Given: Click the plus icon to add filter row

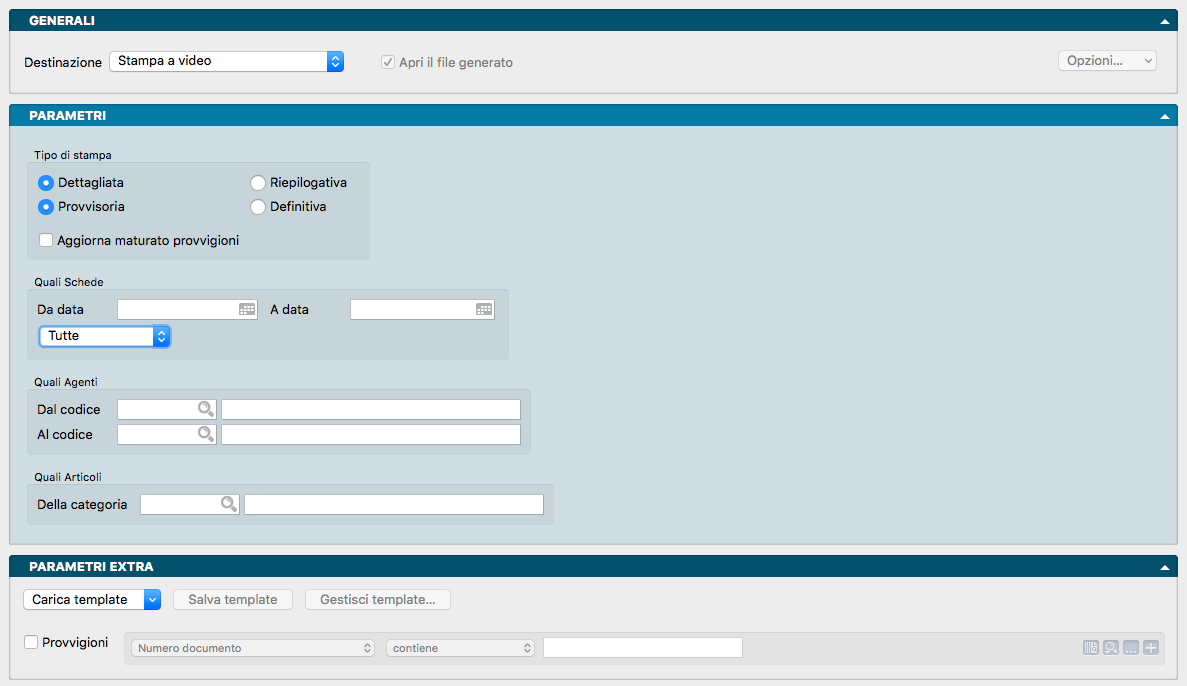Looking at the screenshot, I should click(x=1151, y=648).
